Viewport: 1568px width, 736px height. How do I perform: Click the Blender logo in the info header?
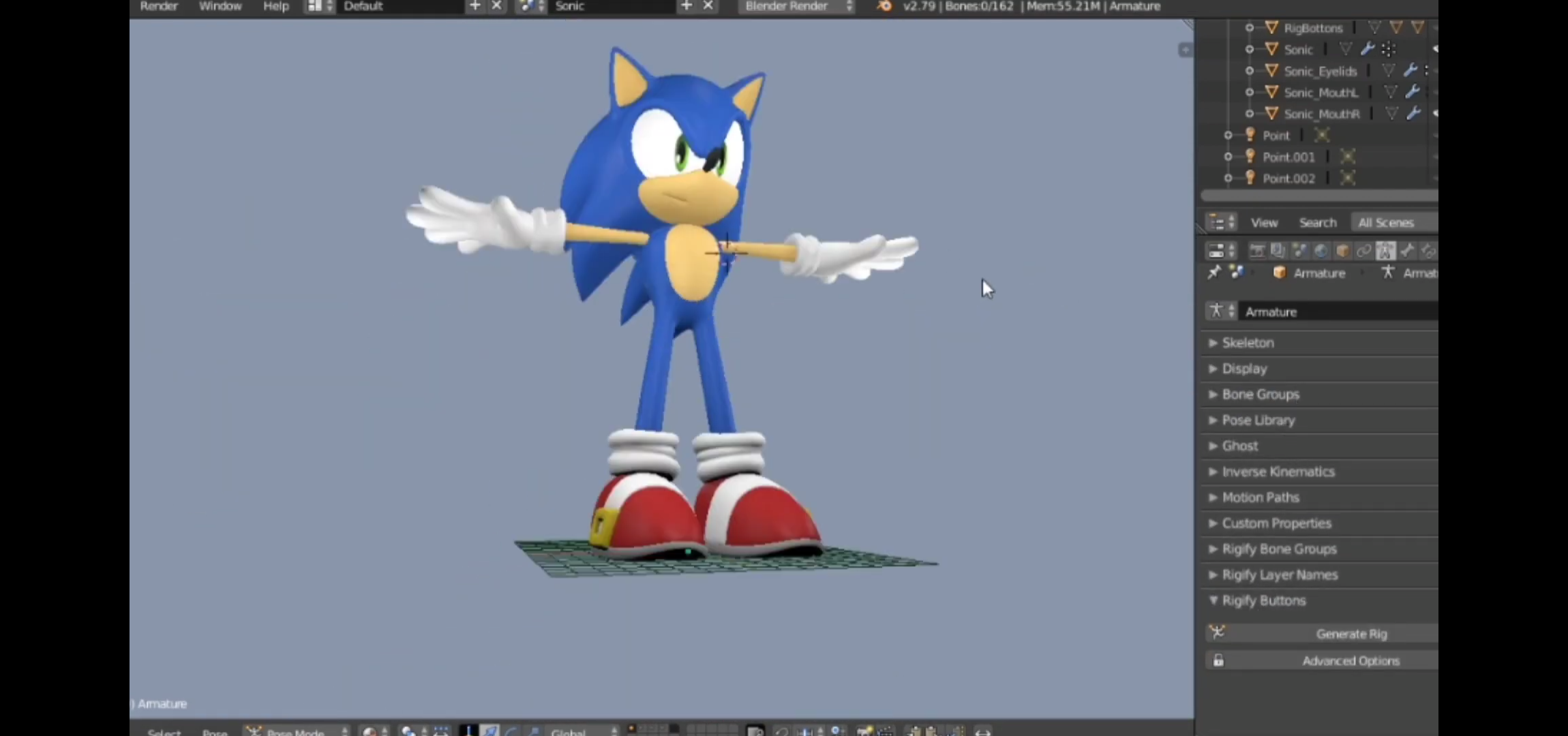point(884,6)
